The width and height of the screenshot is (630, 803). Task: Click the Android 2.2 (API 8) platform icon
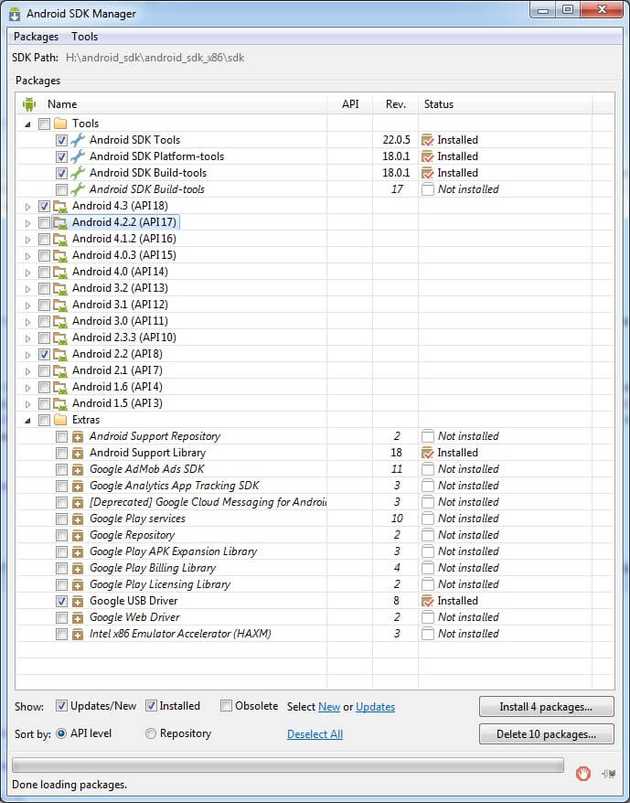pos(60,354)
